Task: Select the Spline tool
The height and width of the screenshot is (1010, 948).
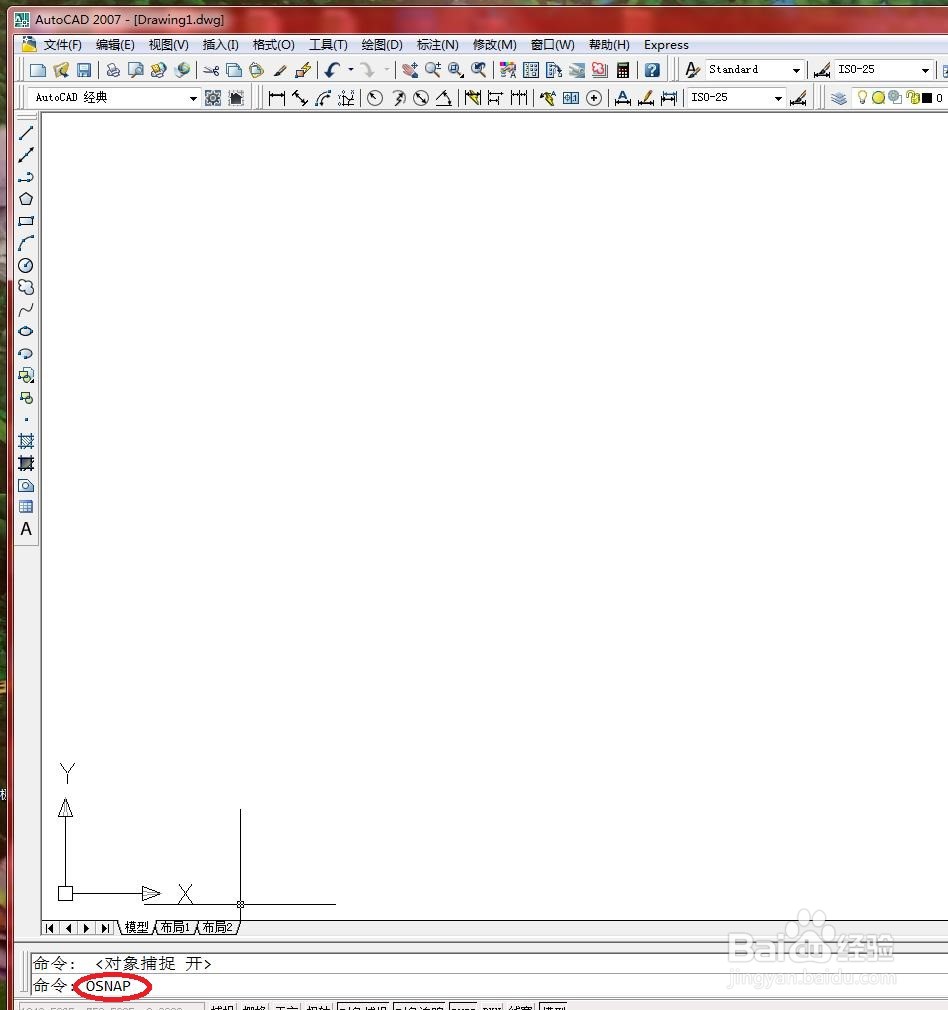Action: tap(26, 310)
